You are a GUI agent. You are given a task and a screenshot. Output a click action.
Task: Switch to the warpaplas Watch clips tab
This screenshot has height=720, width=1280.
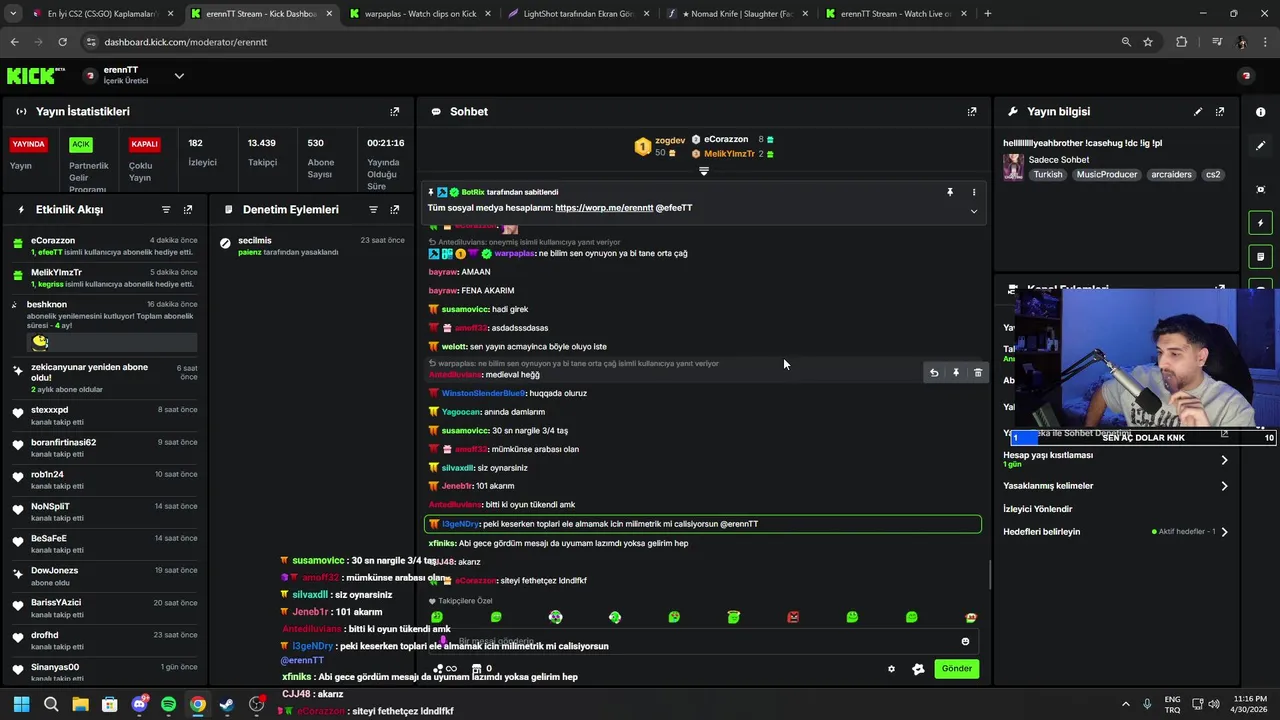point(418,14)
